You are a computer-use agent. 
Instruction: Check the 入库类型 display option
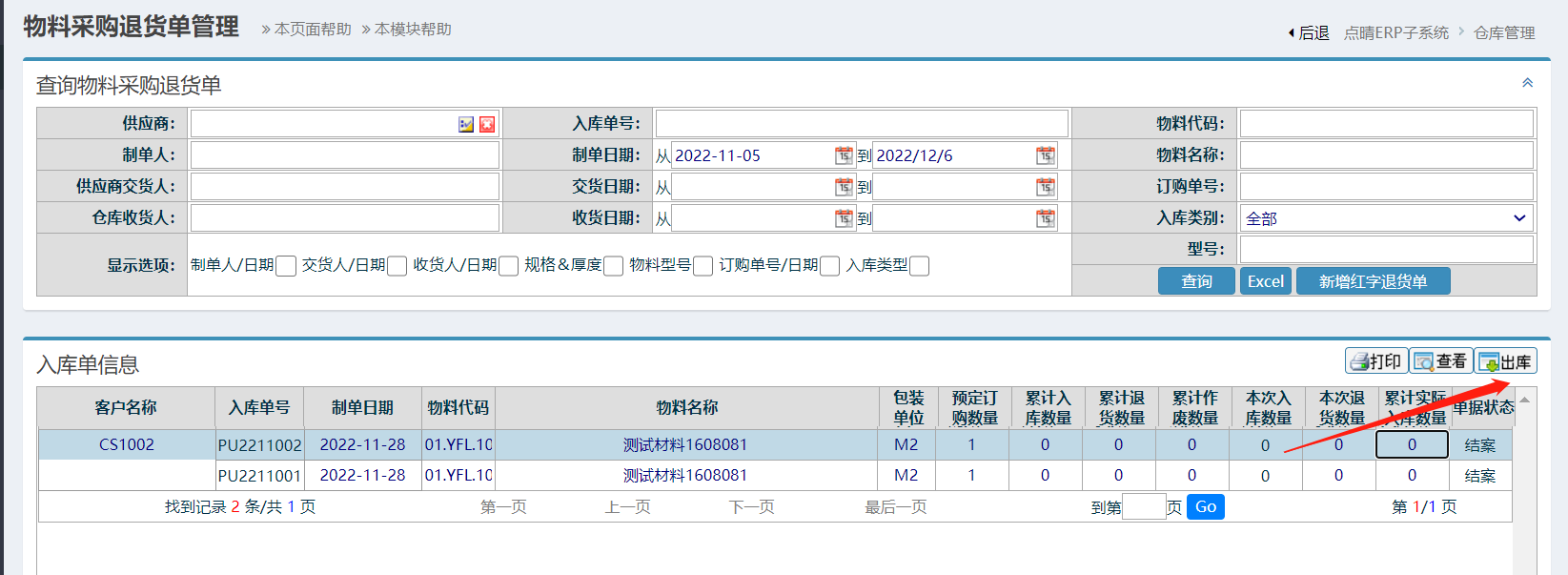click(919, 266)
